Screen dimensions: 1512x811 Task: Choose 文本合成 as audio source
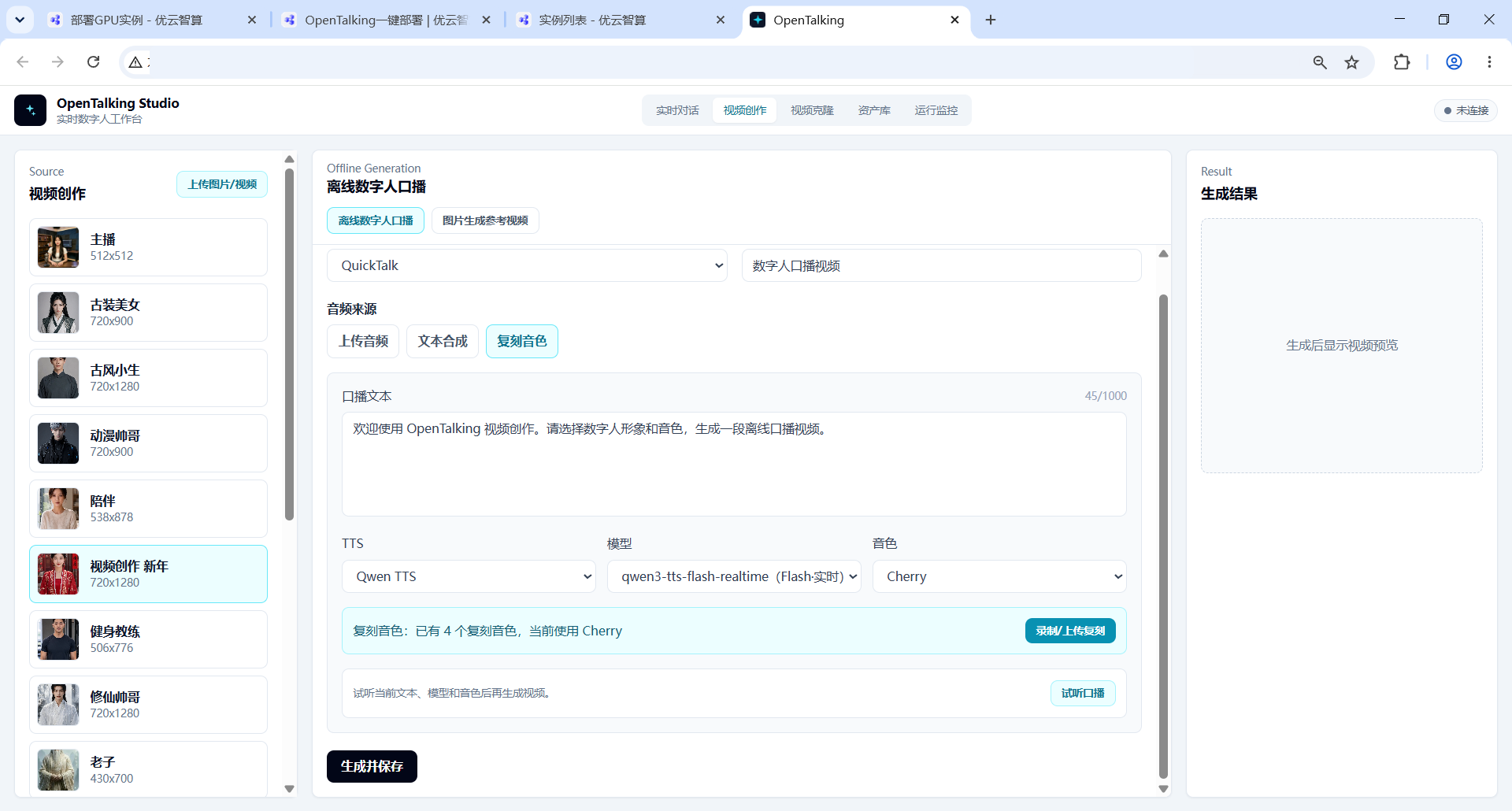(443, 341)
